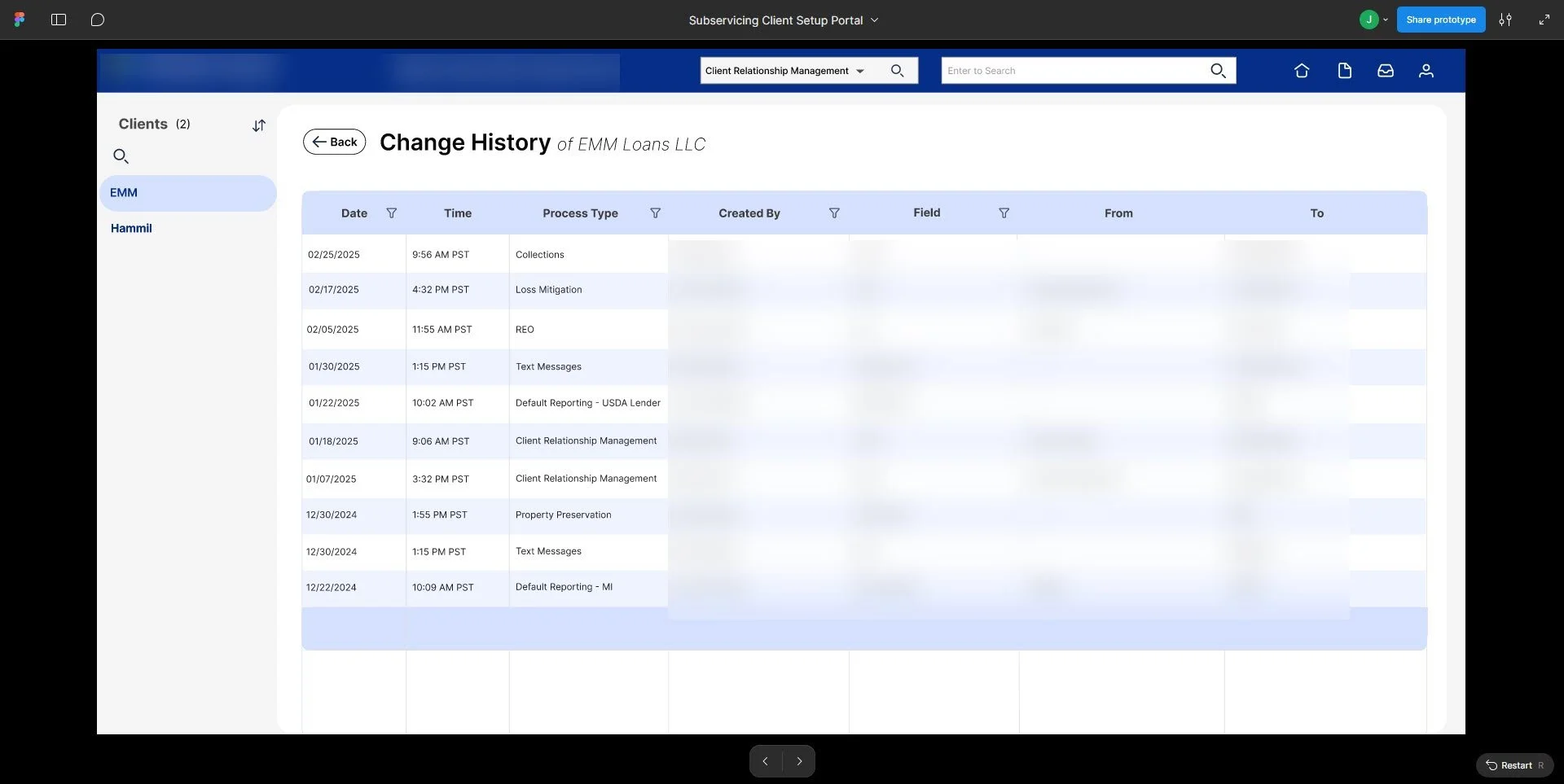Open Client Relationship Management dropdown

[784, 71]
